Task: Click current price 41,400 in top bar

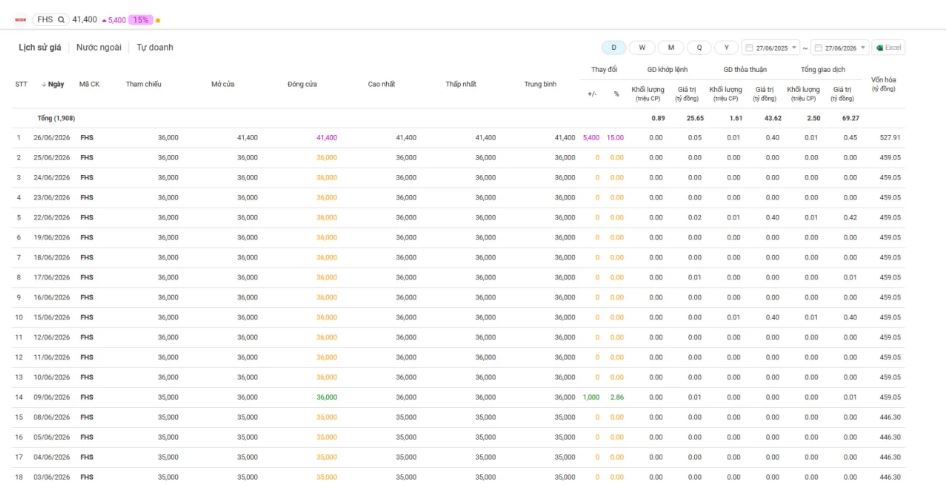Action: 85,20
